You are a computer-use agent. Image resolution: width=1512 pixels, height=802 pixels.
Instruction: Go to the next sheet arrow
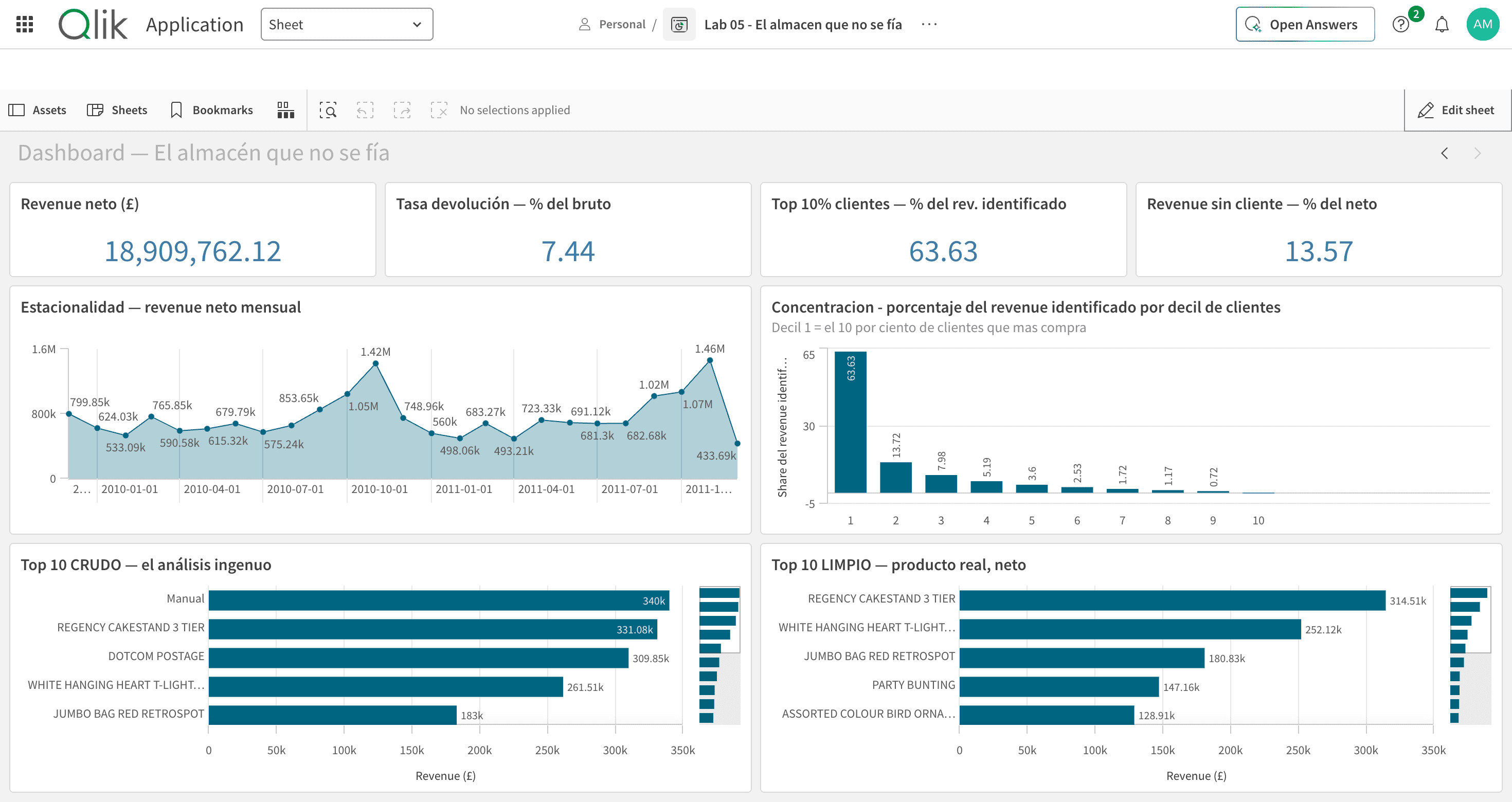[1478, 153]
